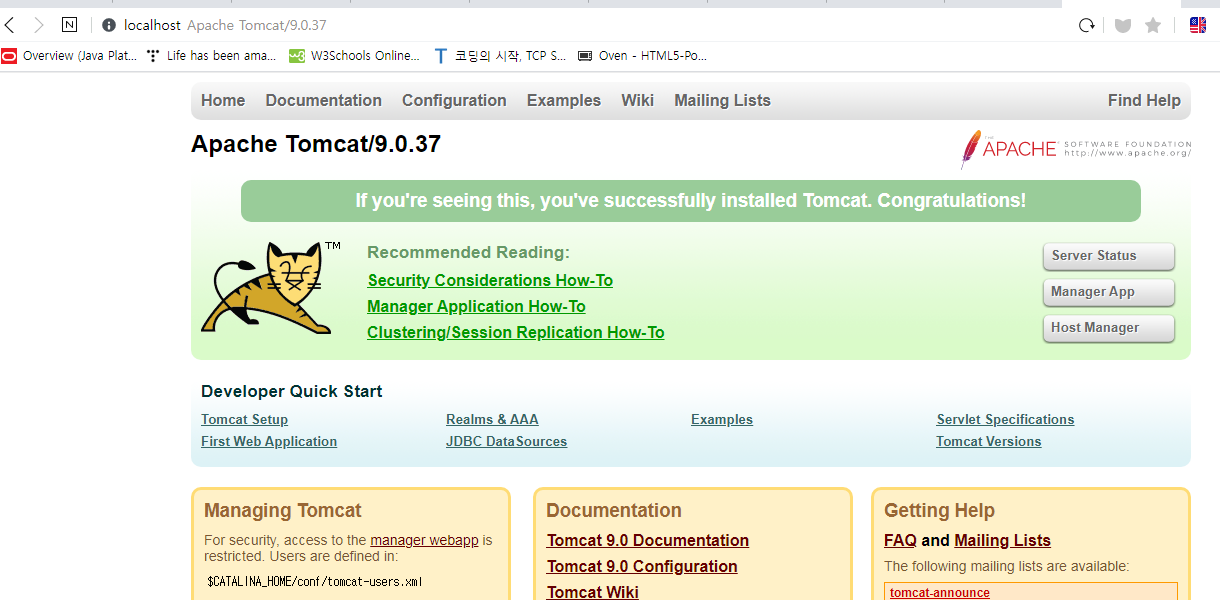Click the Managing Tomcat heading

coord(283,510)
